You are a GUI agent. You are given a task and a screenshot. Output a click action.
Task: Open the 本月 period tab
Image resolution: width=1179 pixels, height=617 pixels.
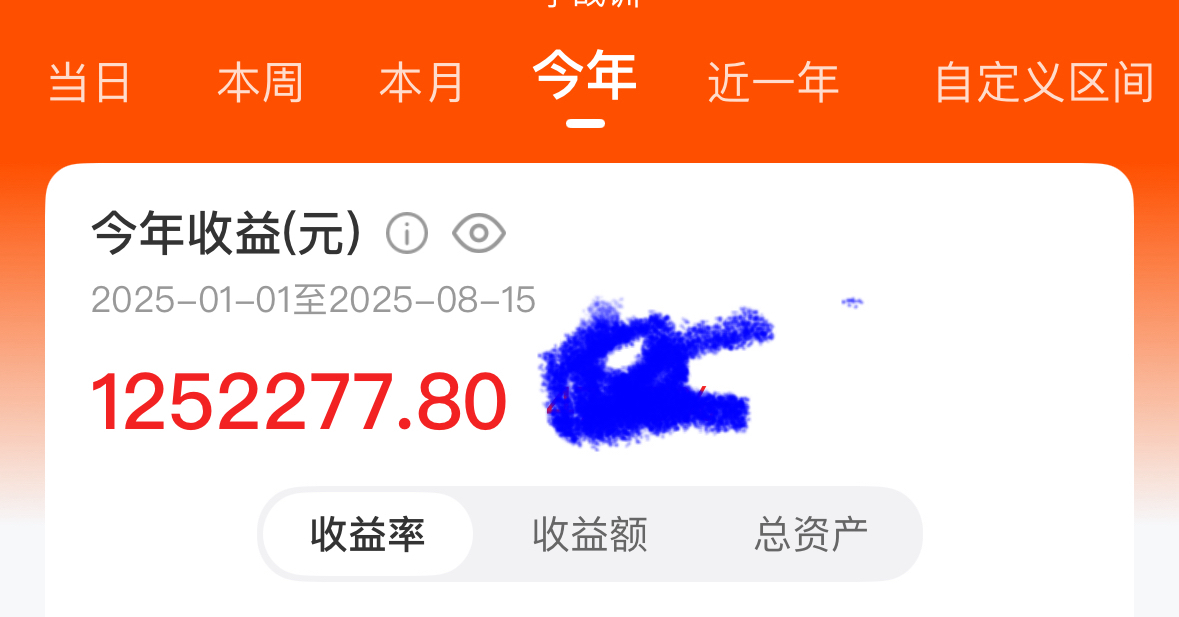(422, 83)
